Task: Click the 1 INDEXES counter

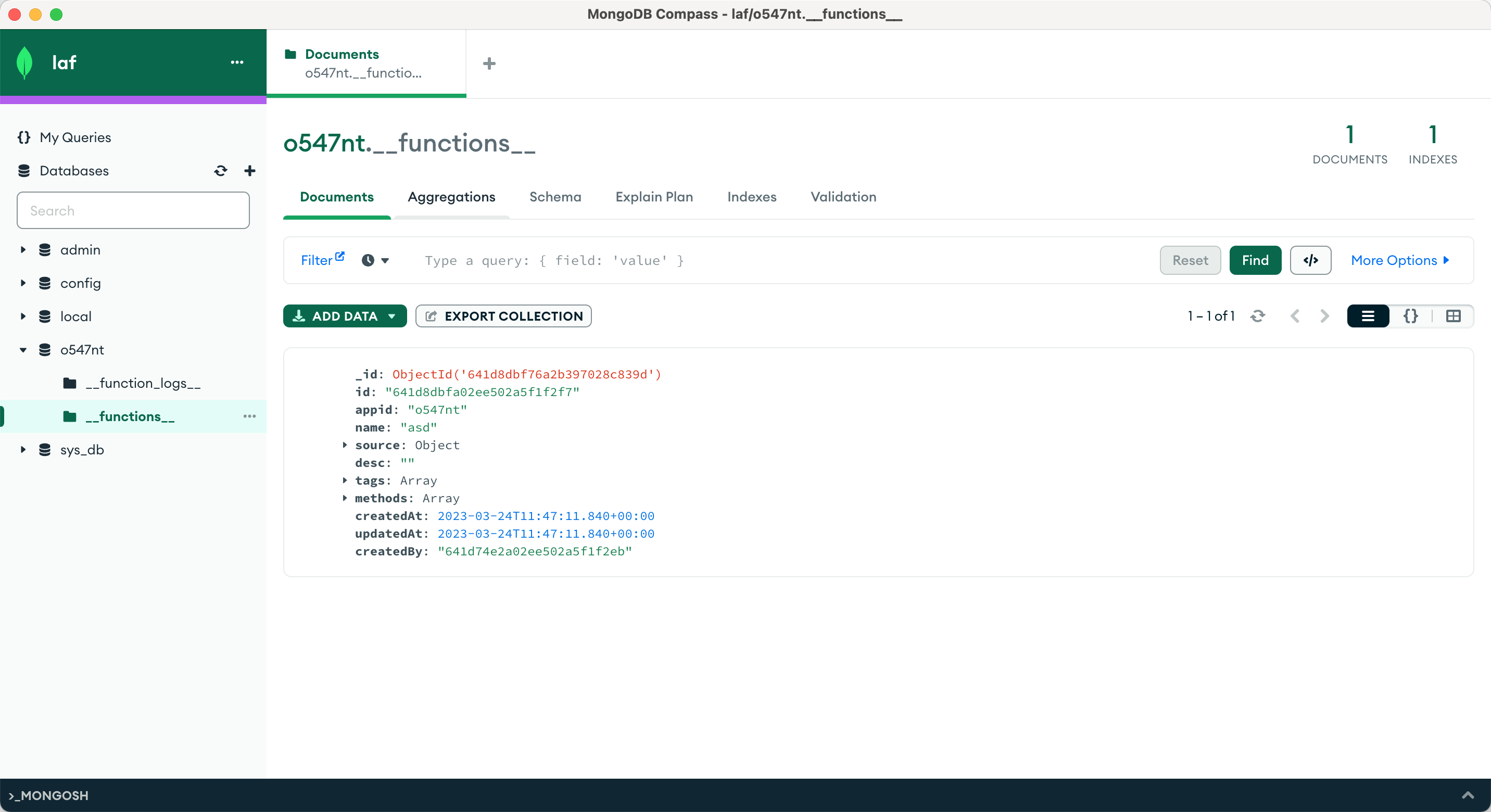Action: [x=1433, y=144]
